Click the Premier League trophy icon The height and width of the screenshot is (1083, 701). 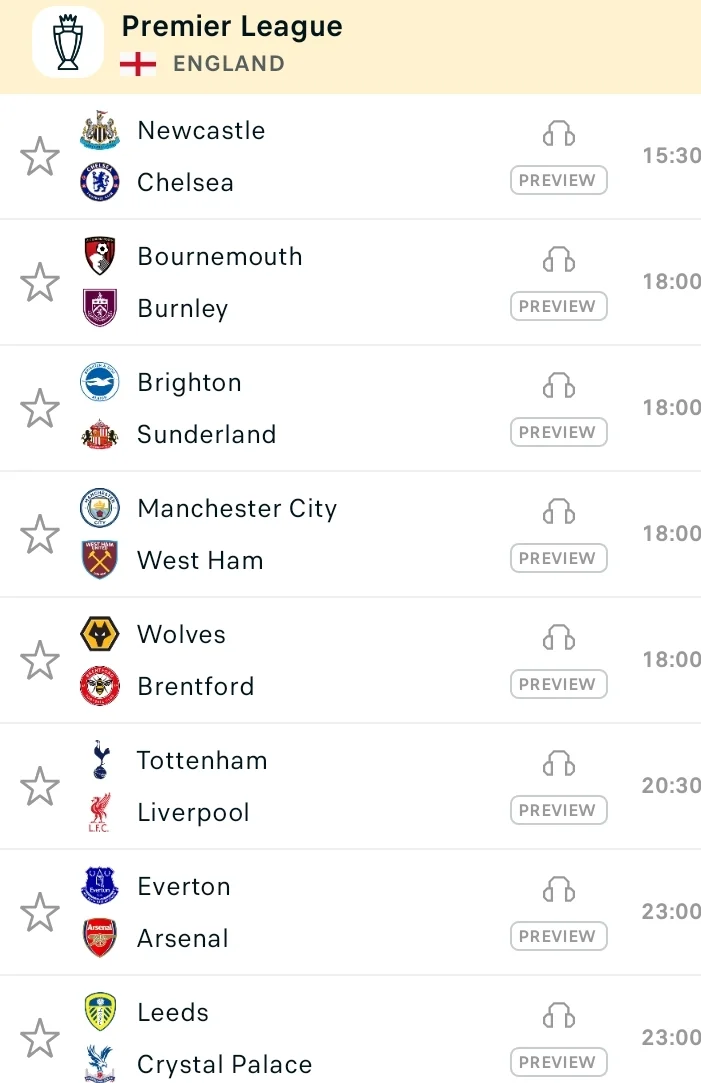point(68,42)
